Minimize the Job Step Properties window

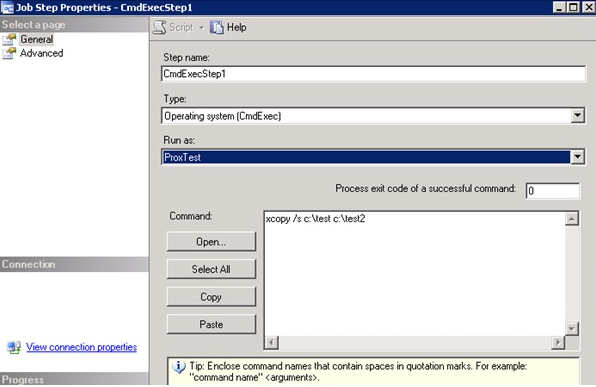click(x=559, y=7)
